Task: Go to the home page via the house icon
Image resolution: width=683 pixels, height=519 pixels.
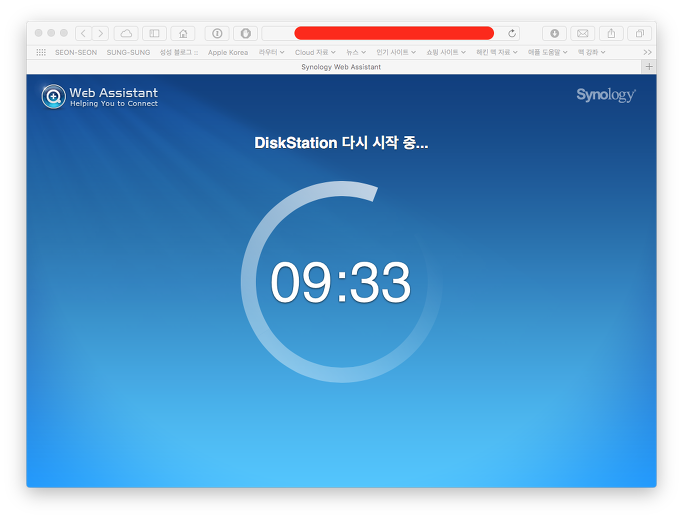Action: (183, 33)
